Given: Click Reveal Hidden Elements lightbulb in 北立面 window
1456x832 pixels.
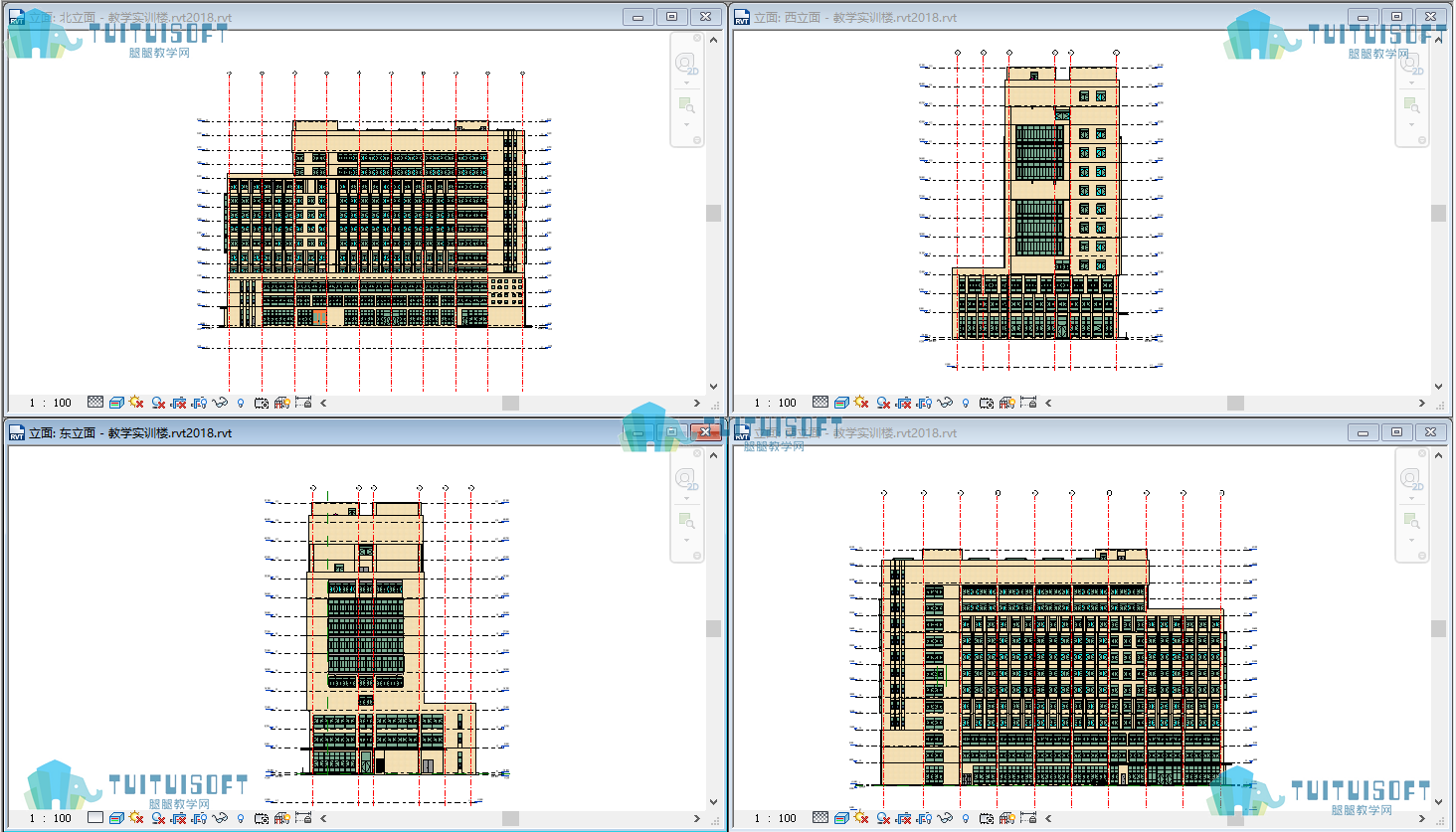Looking at the screenshot, I should (241, 403).
